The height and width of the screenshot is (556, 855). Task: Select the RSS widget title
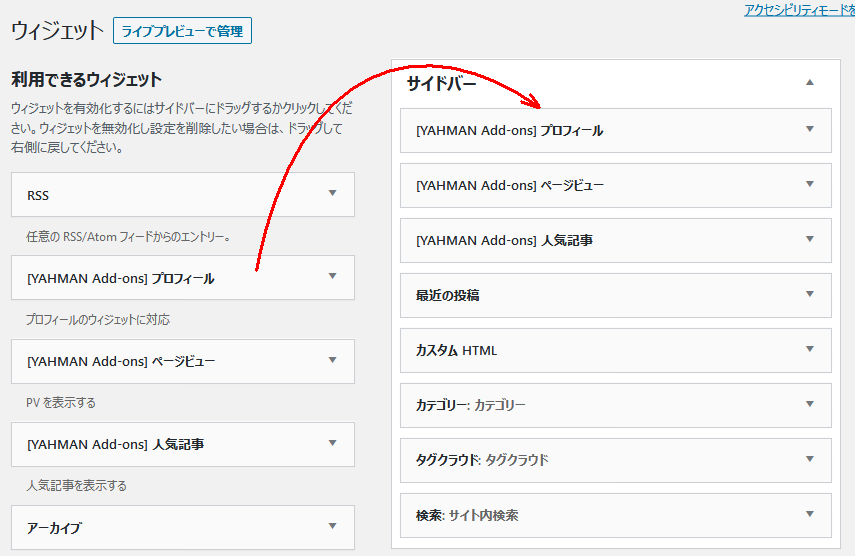(x=38, y=196)
